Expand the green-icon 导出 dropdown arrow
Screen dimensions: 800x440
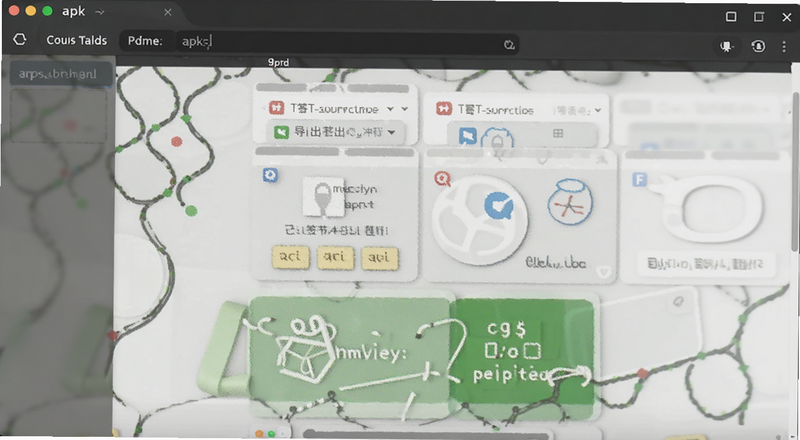(x=391, y=132)
